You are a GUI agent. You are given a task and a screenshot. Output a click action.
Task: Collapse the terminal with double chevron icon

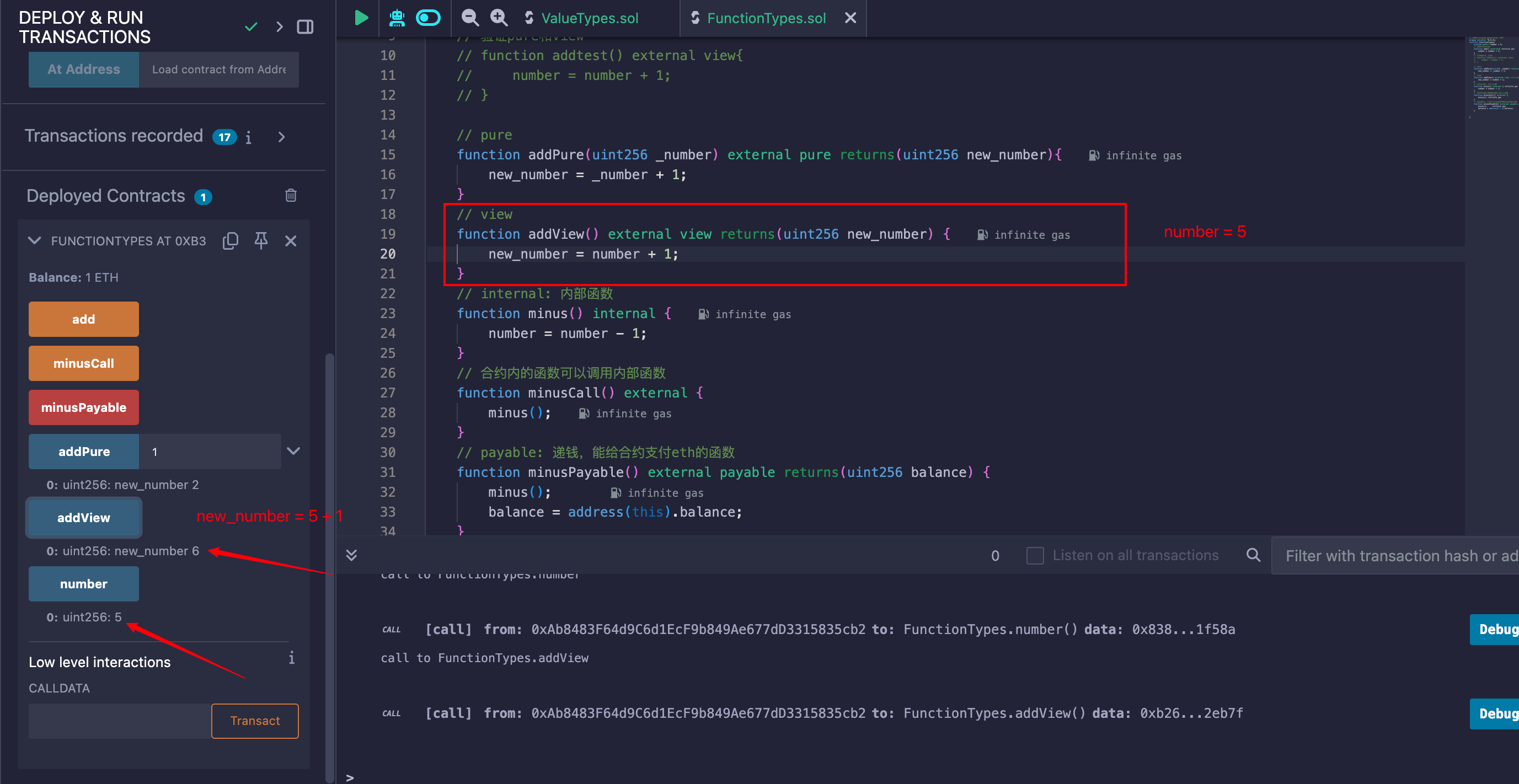coord(351,555)
